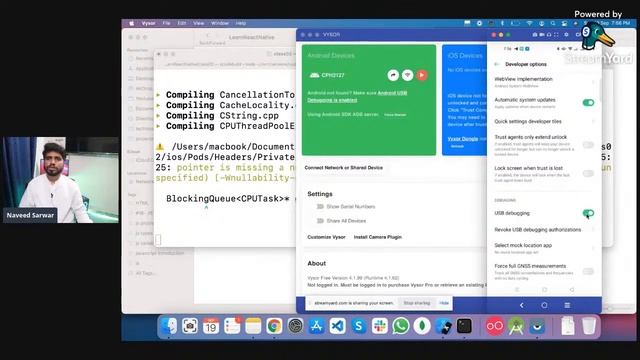Screen dimensions: 640x360
Task: Click the Android USB Debugging is enabled link
Action: (x=357, y=96)
